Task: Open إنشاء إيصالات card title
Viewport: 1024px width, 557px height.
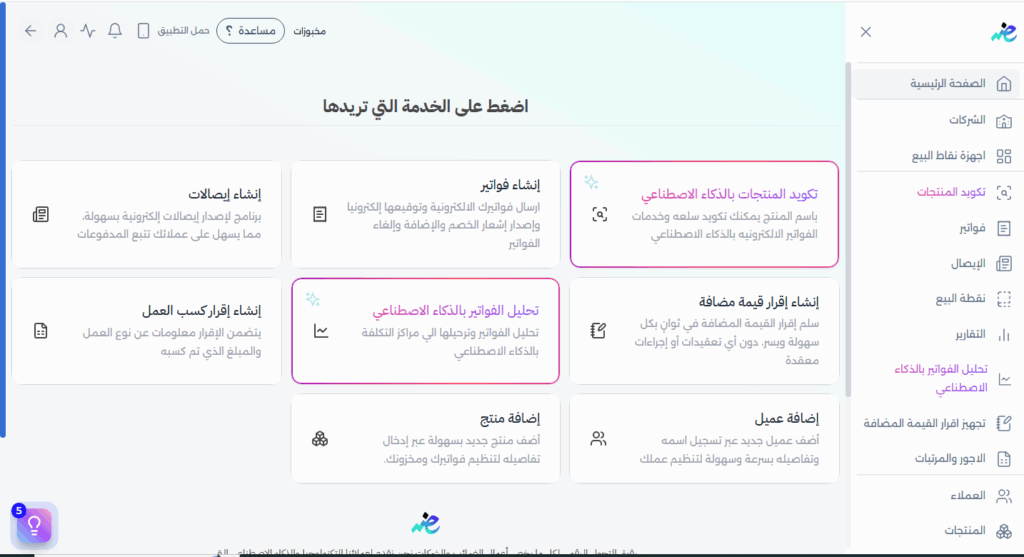Action: (225, 194)
